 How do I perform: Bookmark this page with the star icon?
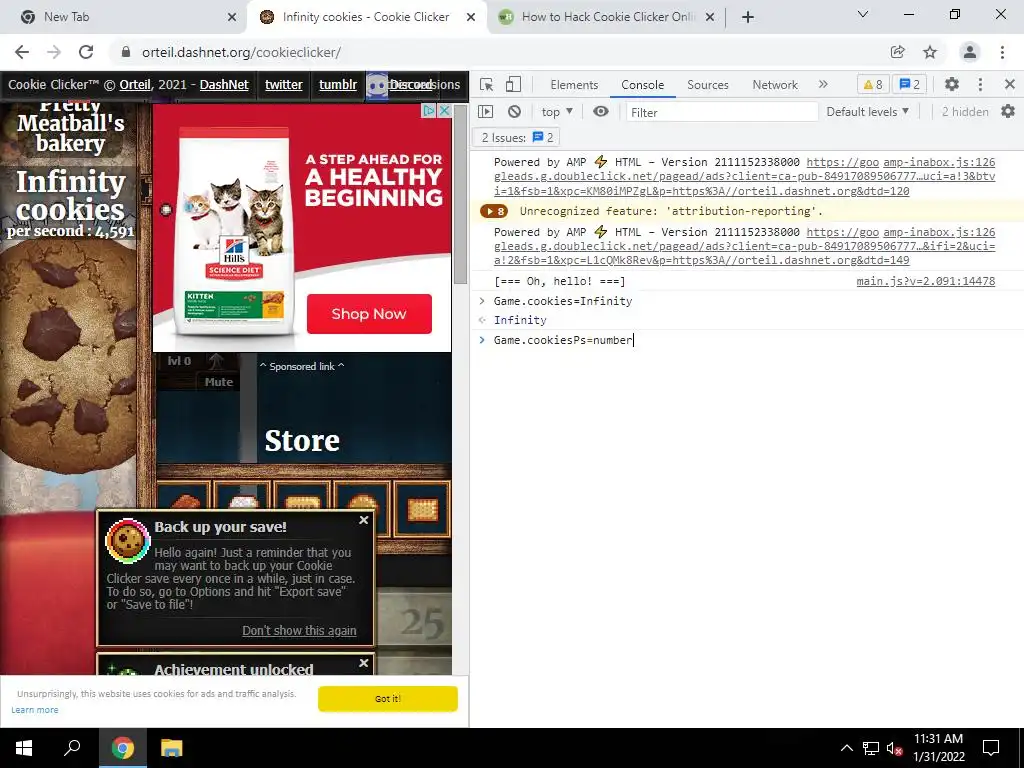[930, 52]
